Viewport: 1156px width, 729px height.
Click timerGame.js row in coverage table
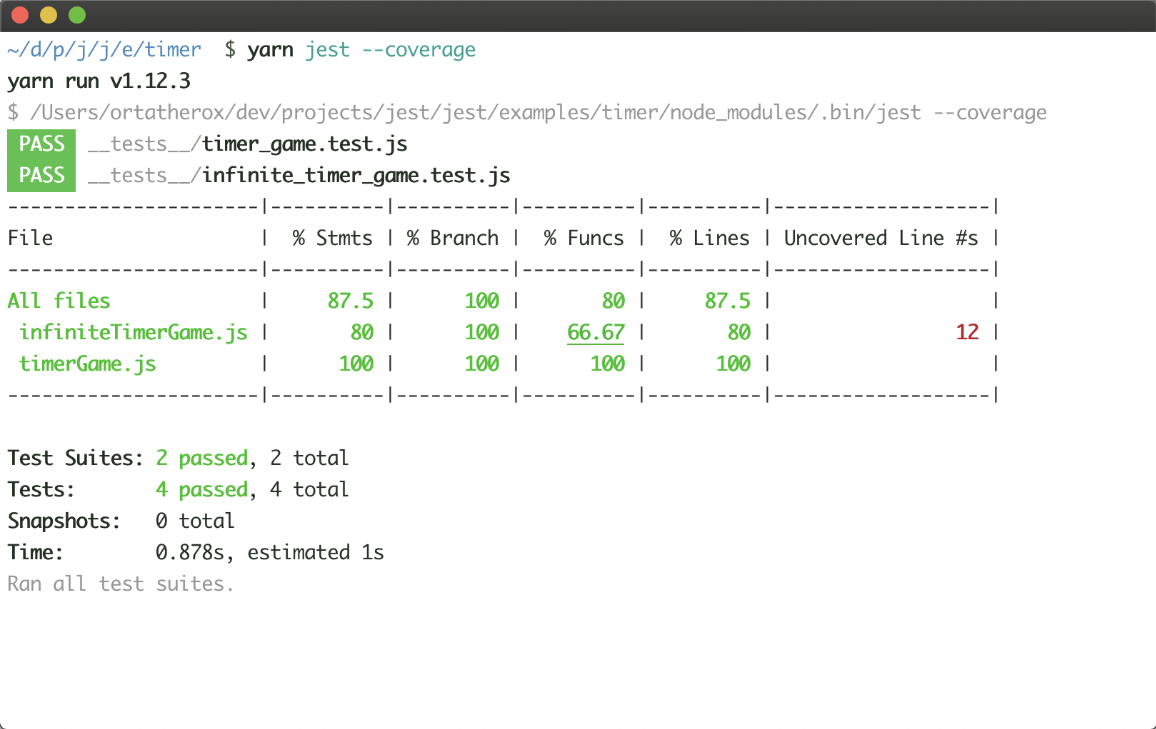point(87,364)
